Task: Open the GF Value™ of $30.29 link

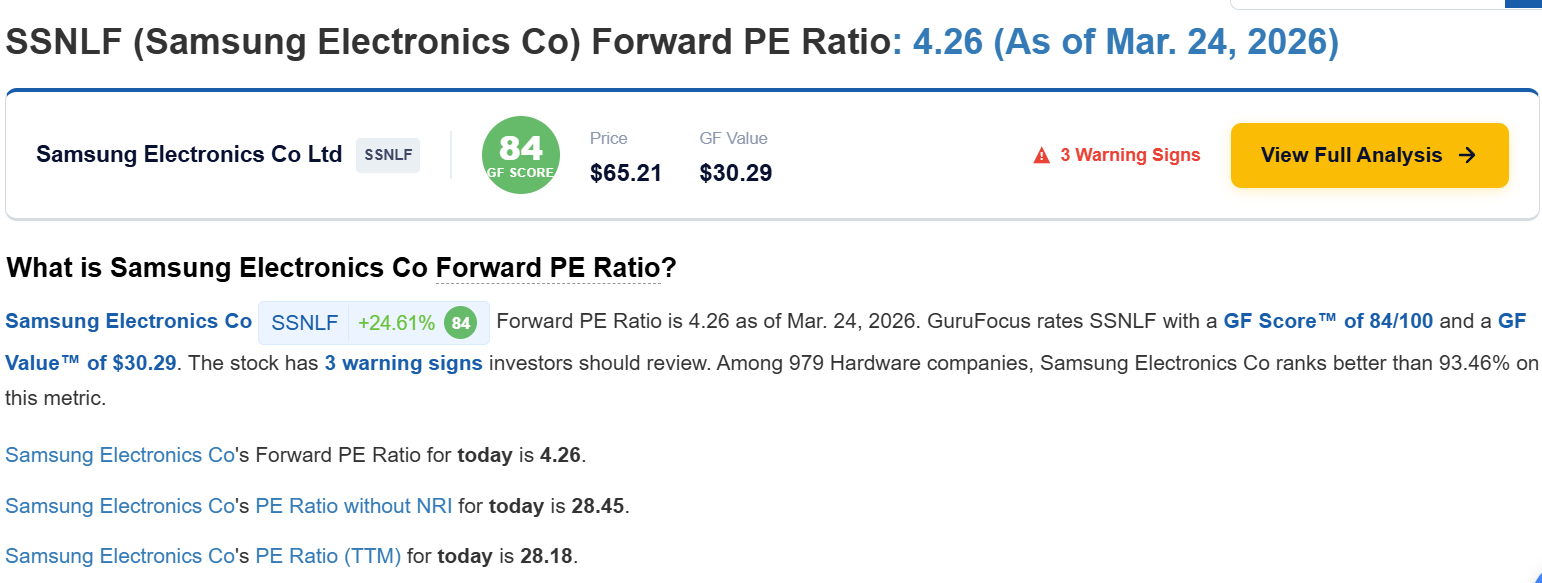Action: point(92,363)
